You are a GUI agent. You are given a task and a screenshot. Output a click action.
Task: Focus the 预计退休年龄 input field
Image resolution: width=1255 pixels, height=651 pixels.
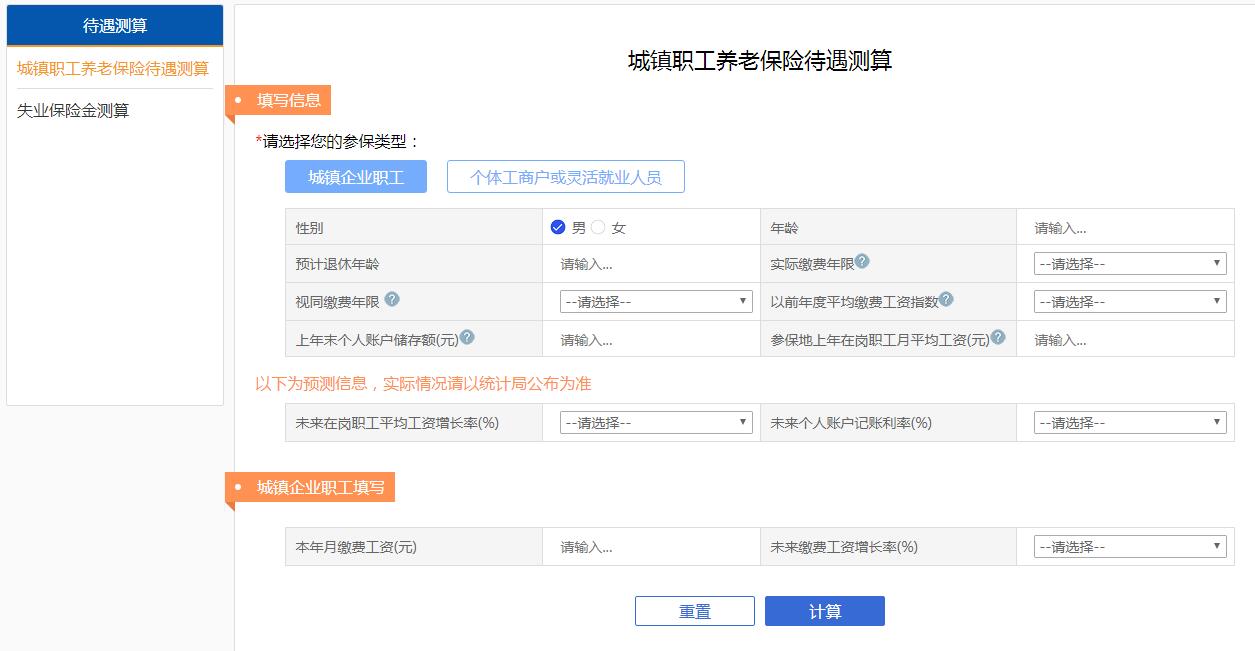coord(651,265)
